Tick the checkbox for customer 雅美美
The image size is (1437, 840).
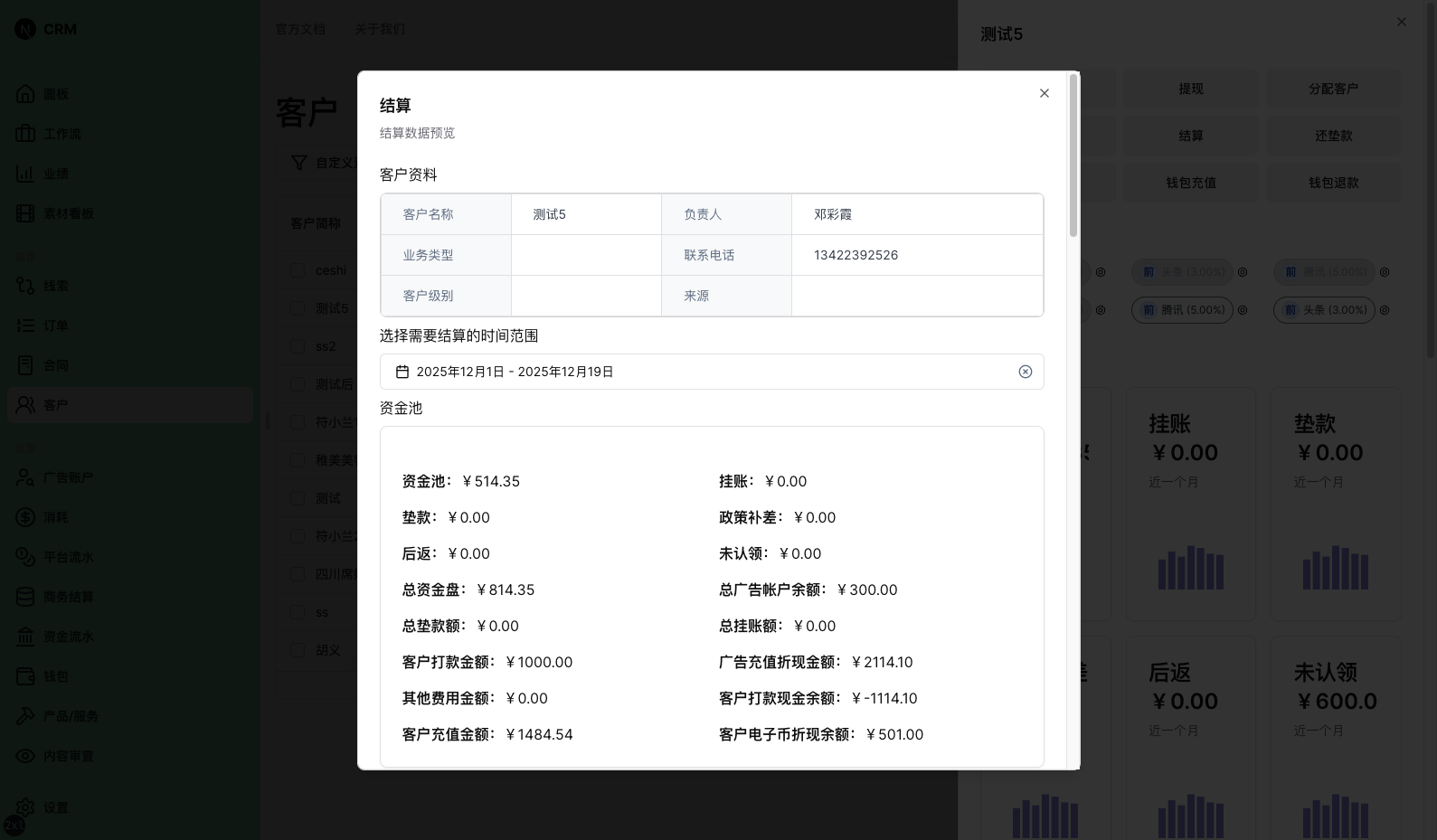298,460
